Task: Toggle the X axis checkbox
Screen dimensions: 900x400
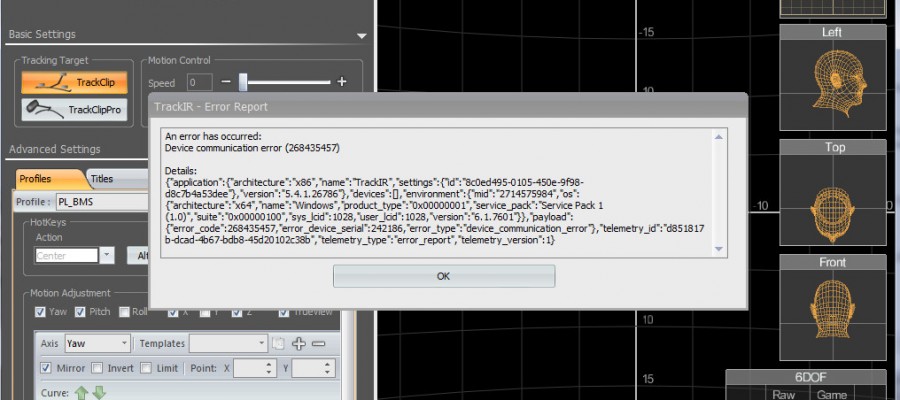Action: coord(173,312)
